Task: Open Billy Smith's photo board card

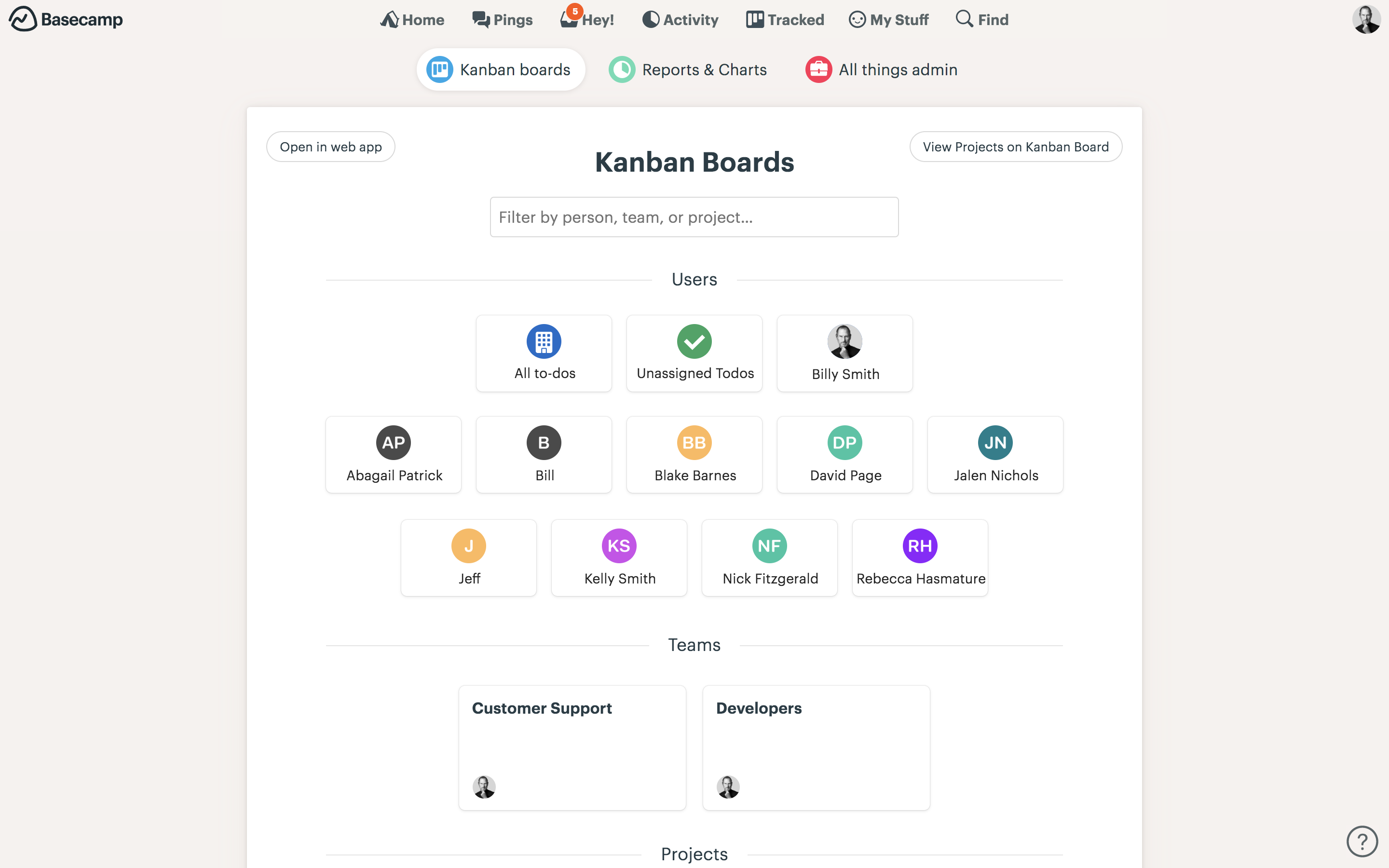Action: pos(844,353)
